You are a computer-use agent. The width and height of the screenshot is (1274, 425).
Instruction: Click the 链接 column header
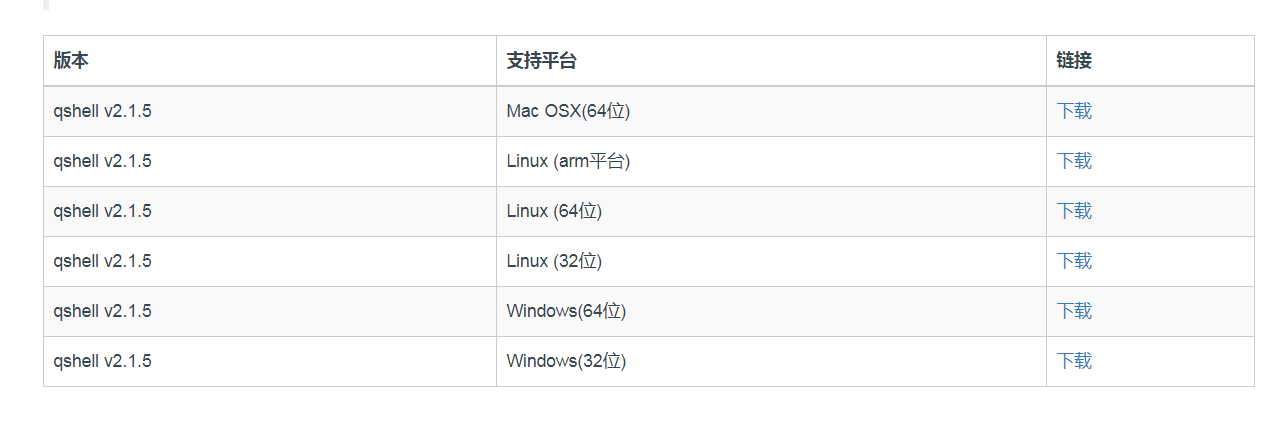[1074, 61]
